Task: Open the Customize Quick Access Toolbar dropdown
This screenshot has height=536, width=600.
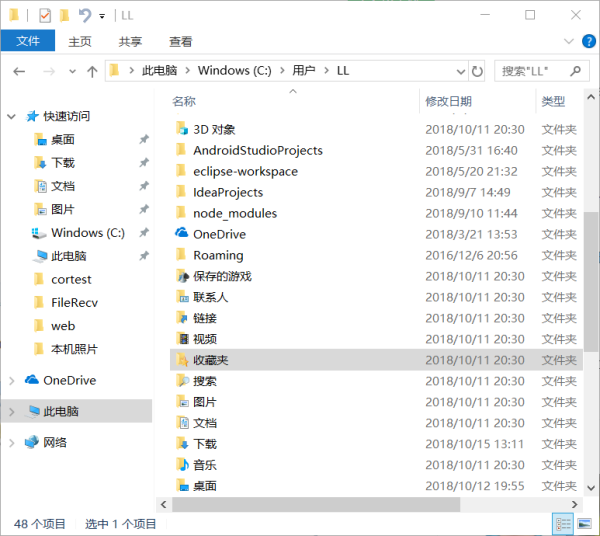Action: click(102, 16)
